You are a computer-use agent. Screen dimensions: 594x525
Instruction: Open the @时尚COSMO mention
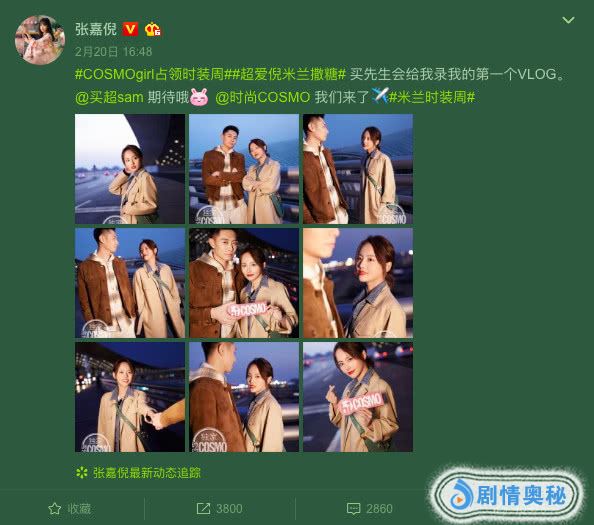pyautogui.click(x=263, y=97)
